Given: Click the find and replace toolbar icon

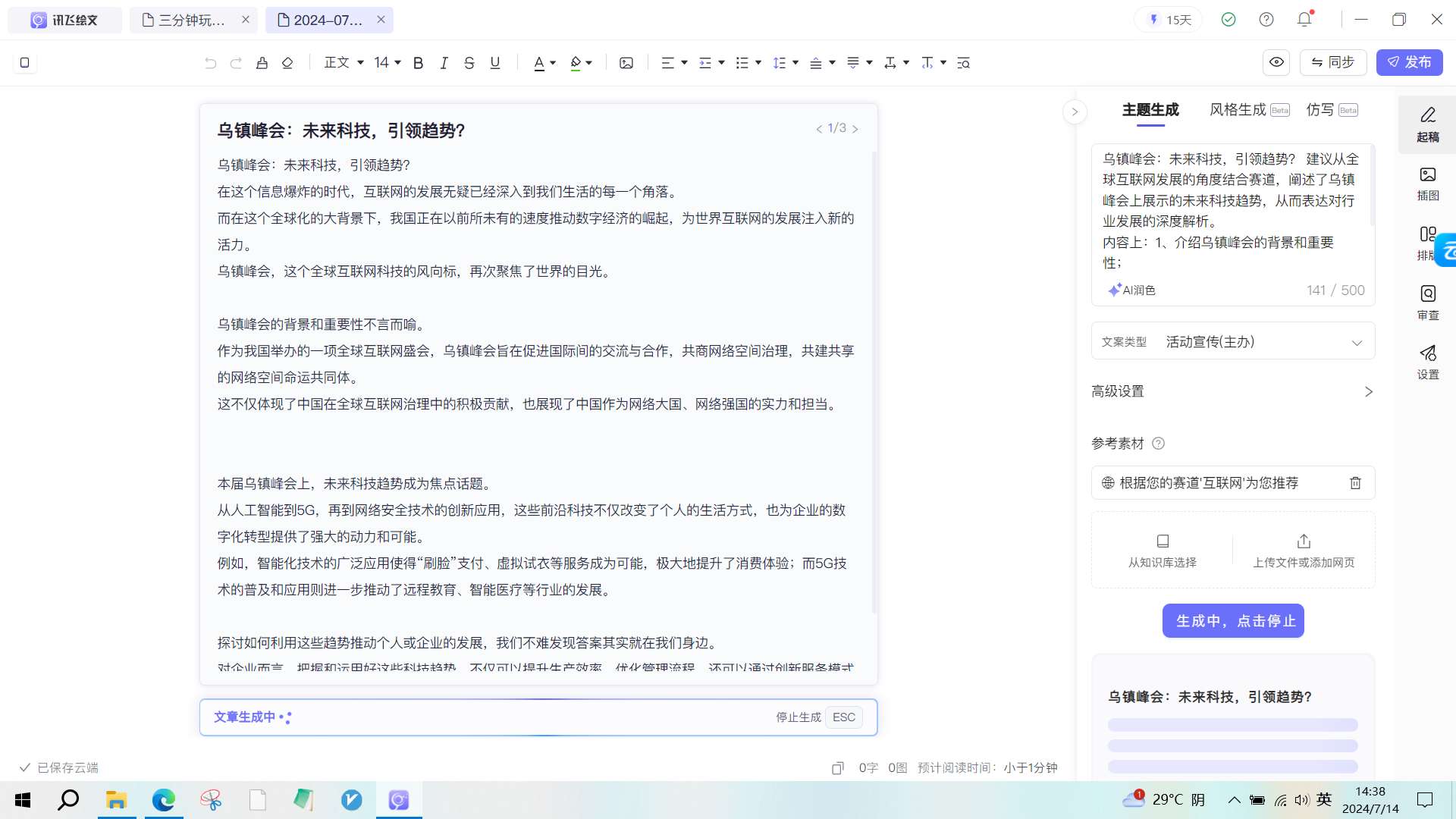Looking at the screenshot, I should pyautogui.click(x=963, y=63).
